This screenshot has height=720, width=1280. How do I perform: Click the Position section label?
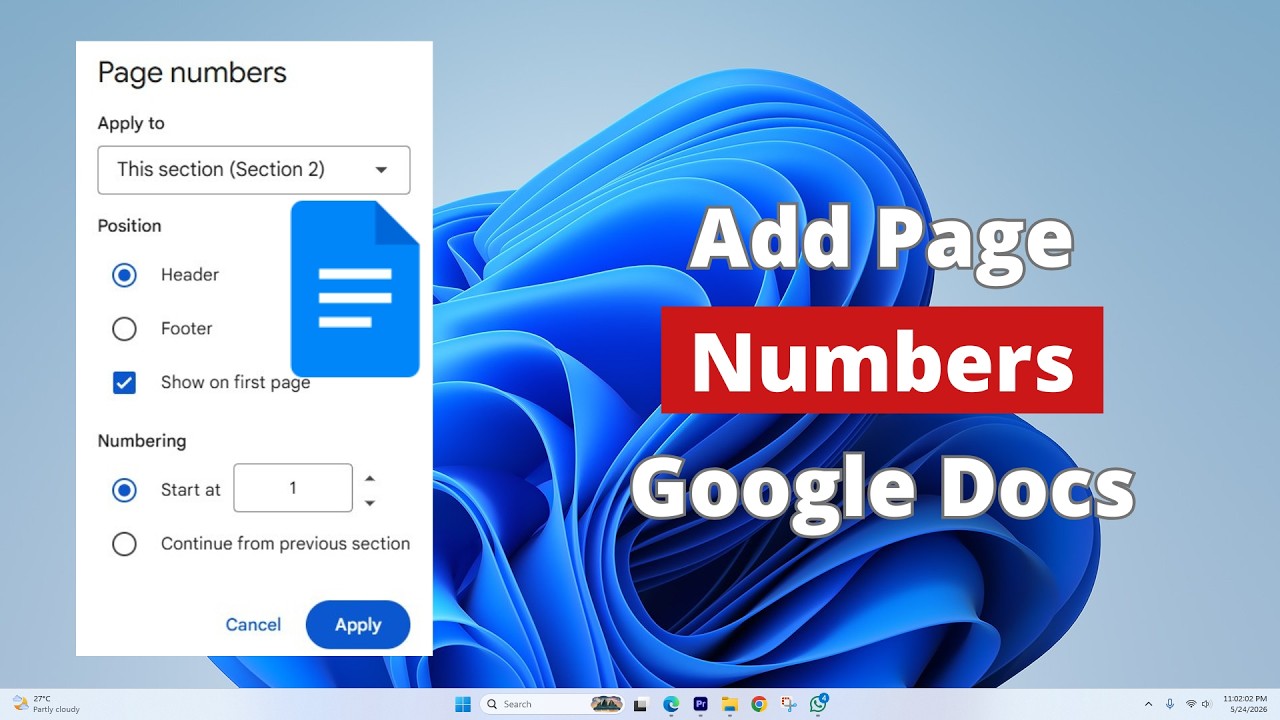129,226
